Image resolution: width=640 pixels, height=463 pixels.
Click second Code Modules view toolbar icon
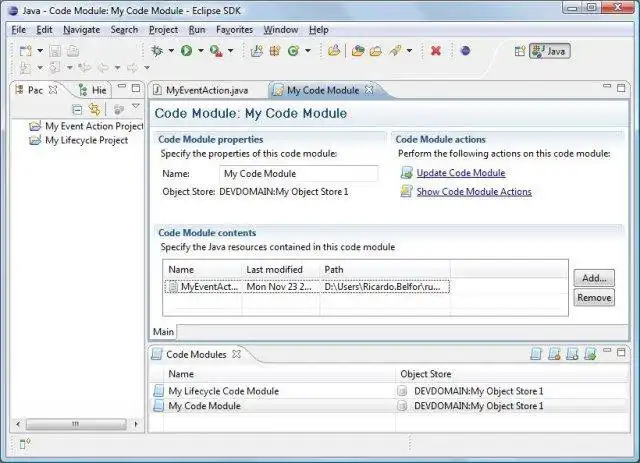point(554,354)
